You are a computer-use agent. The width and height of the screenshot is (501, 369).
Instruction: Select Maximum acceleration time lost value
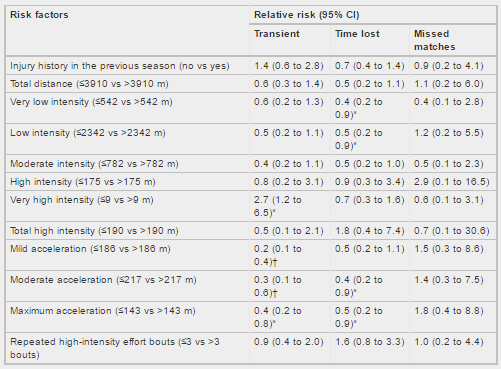[x=359, y=317]
